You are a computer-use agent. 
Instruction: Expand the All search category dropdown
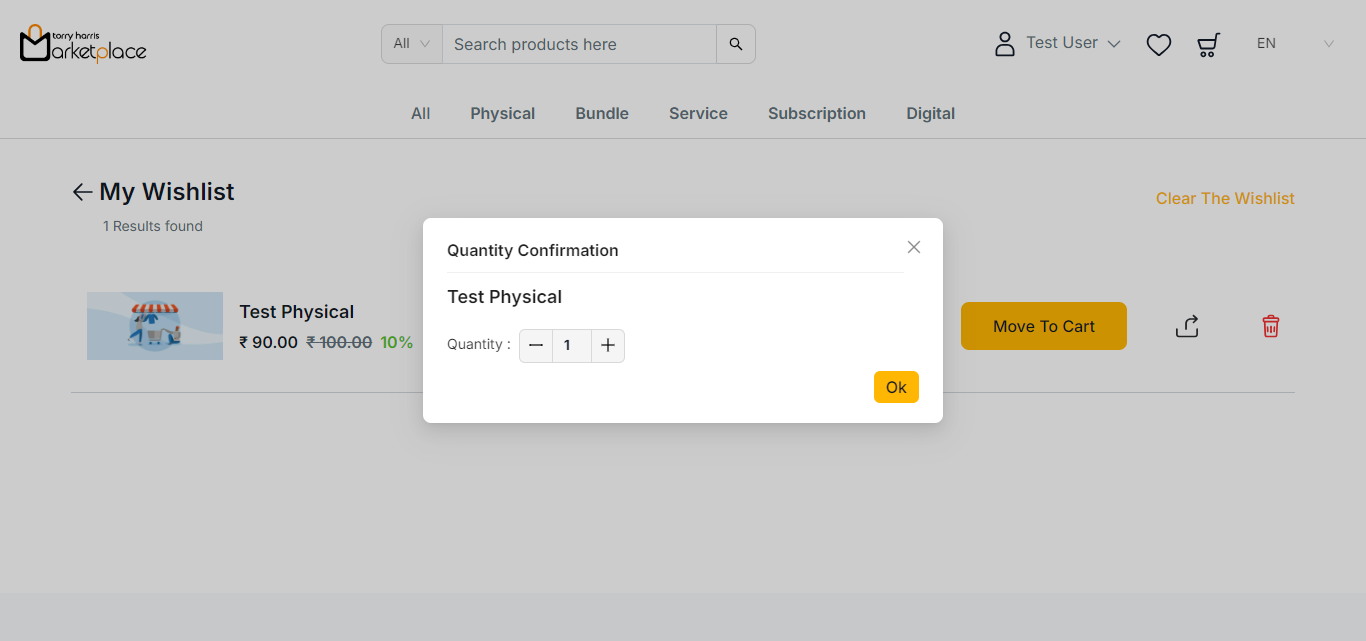coord(412,44)
